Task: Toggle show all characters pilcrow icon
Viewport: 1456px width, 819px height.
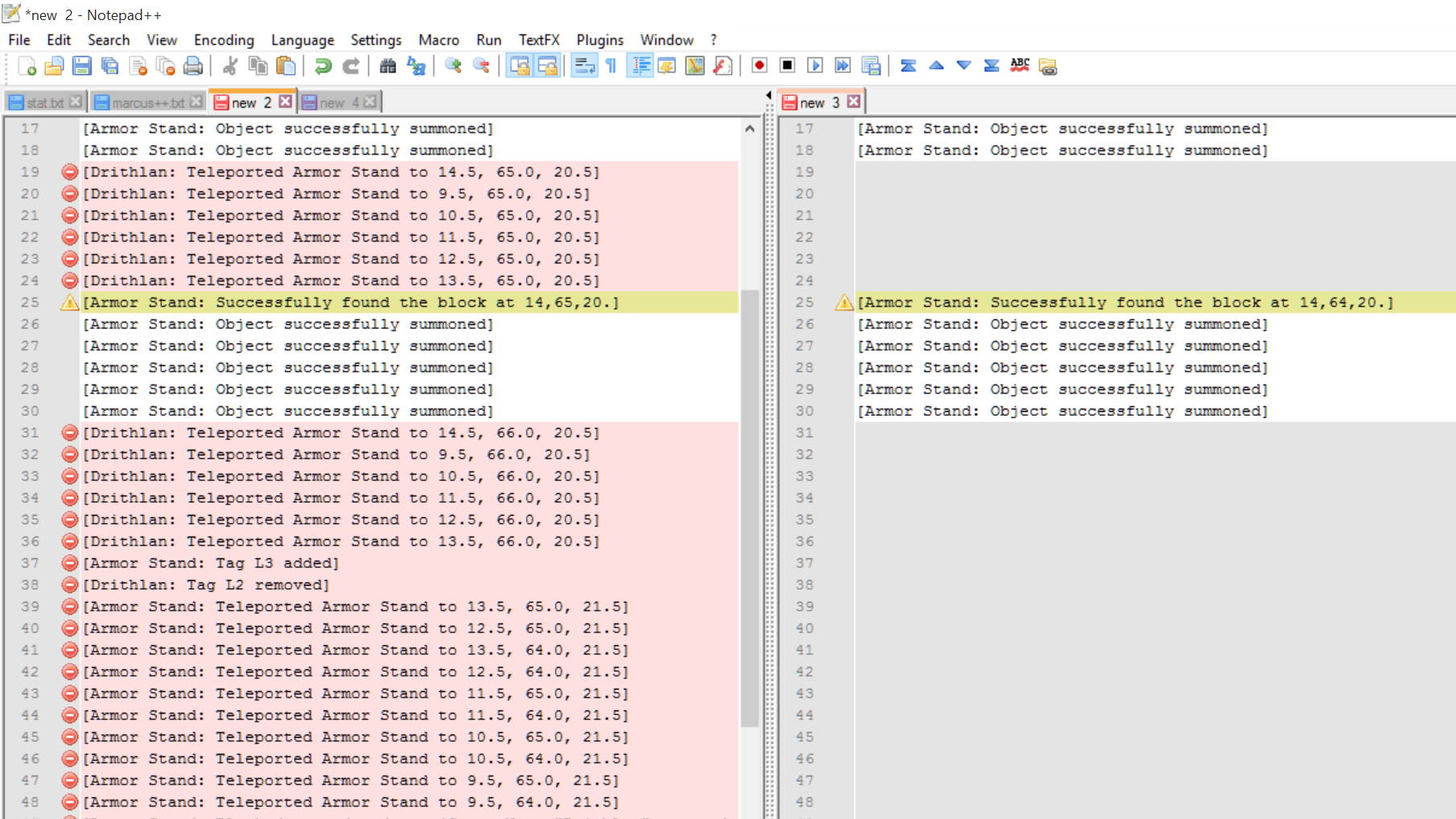Action: [611, 66]
